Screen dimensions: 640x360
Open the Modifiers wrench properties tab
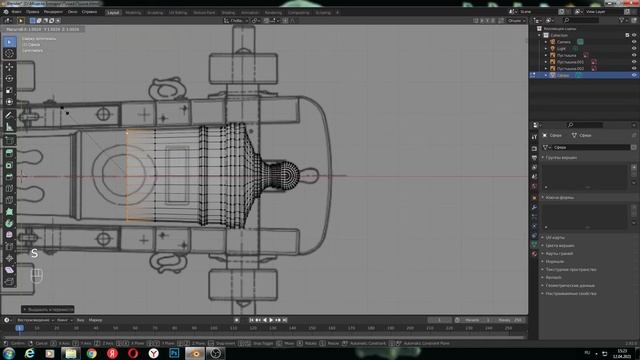coord(534,207)
